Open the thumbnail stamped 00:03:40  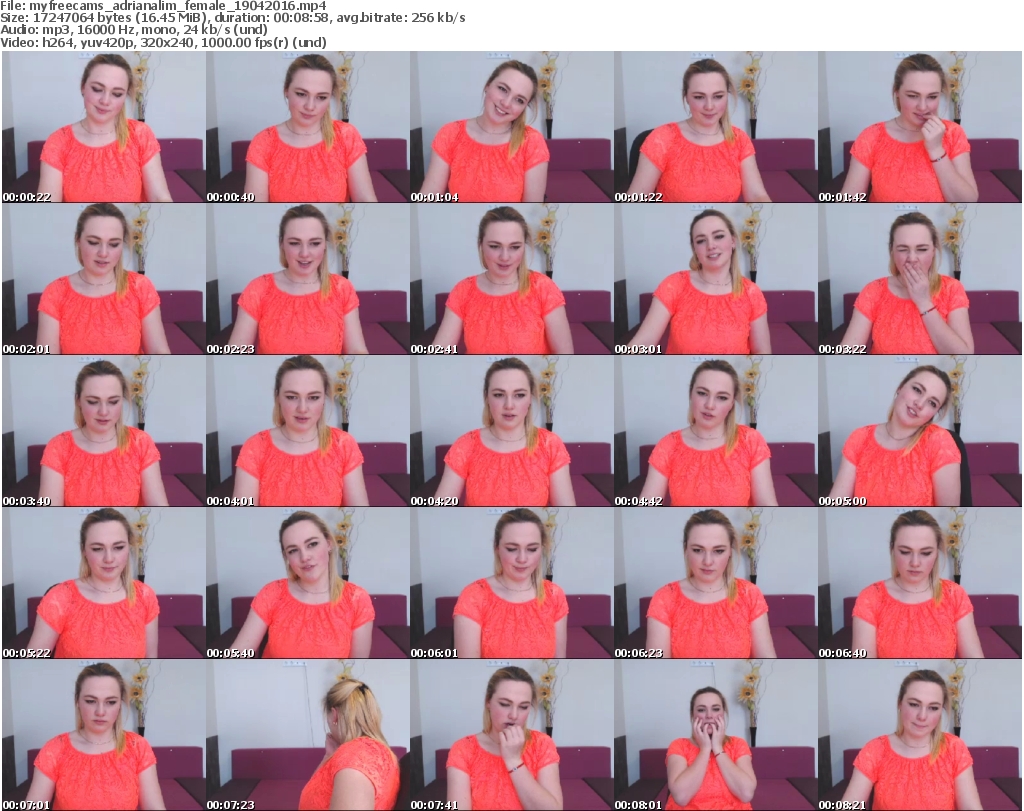(104, 431)
